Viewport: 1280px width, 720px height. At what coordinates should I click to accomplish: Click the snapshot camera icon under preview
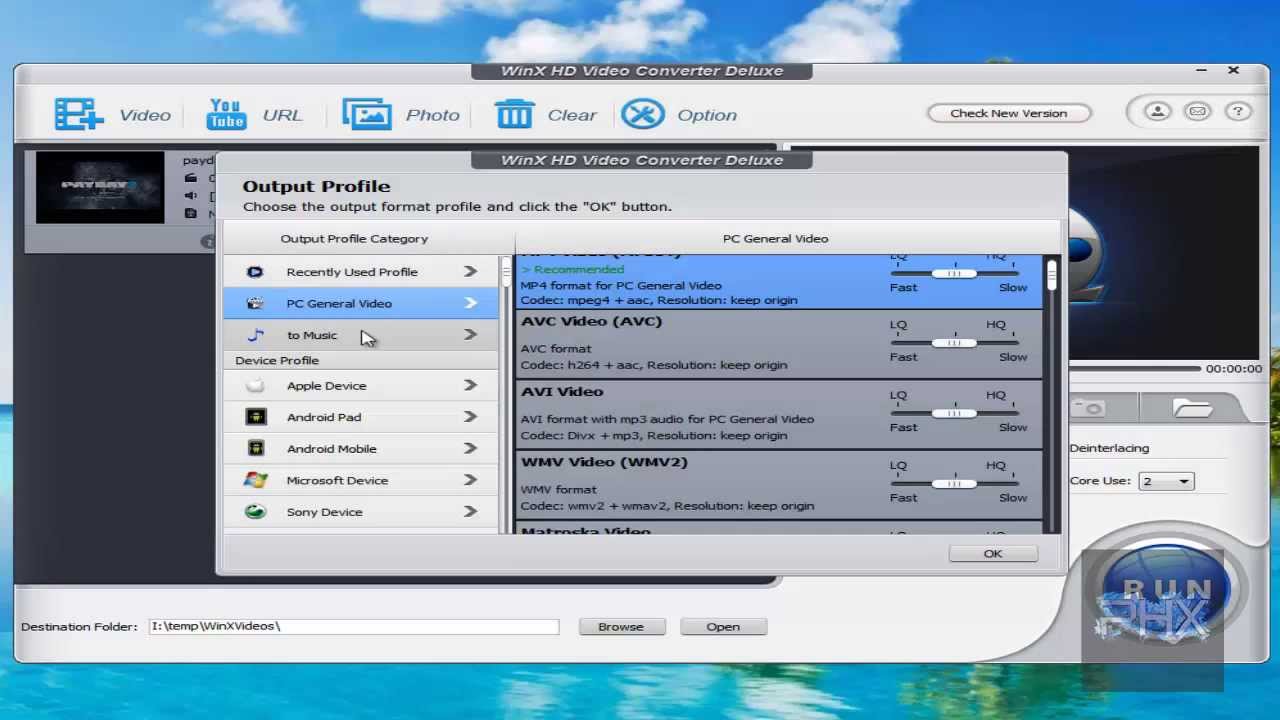[x=1090, y=408]
